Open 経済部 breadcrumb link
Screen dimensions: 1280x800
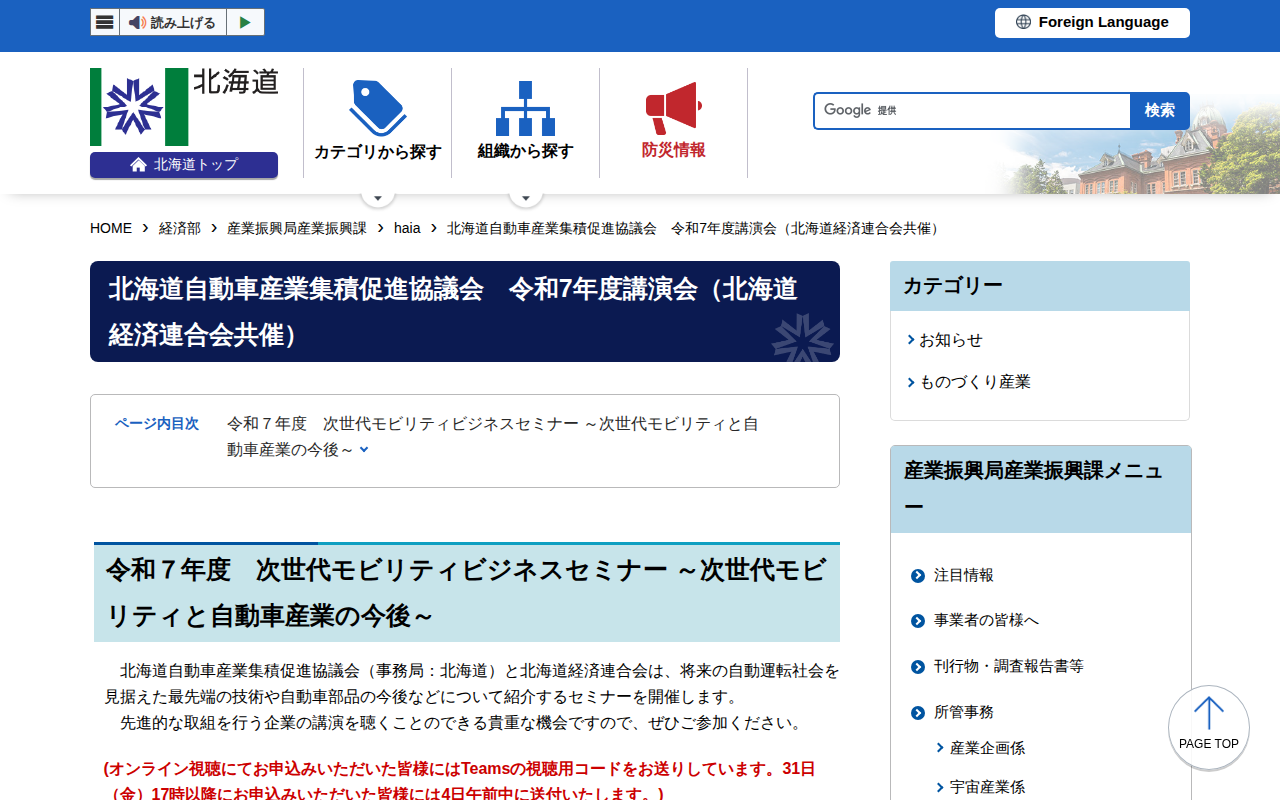tap(180, 228)
